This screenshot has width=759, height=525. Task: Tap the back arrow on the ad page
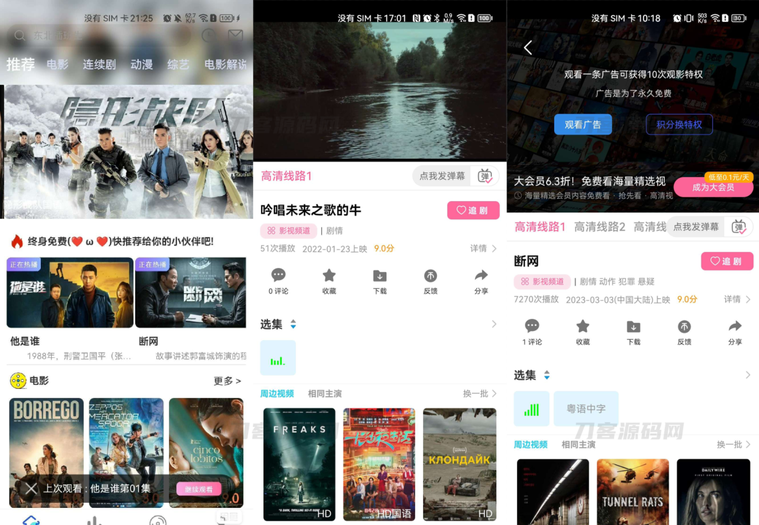click(528, 48)
